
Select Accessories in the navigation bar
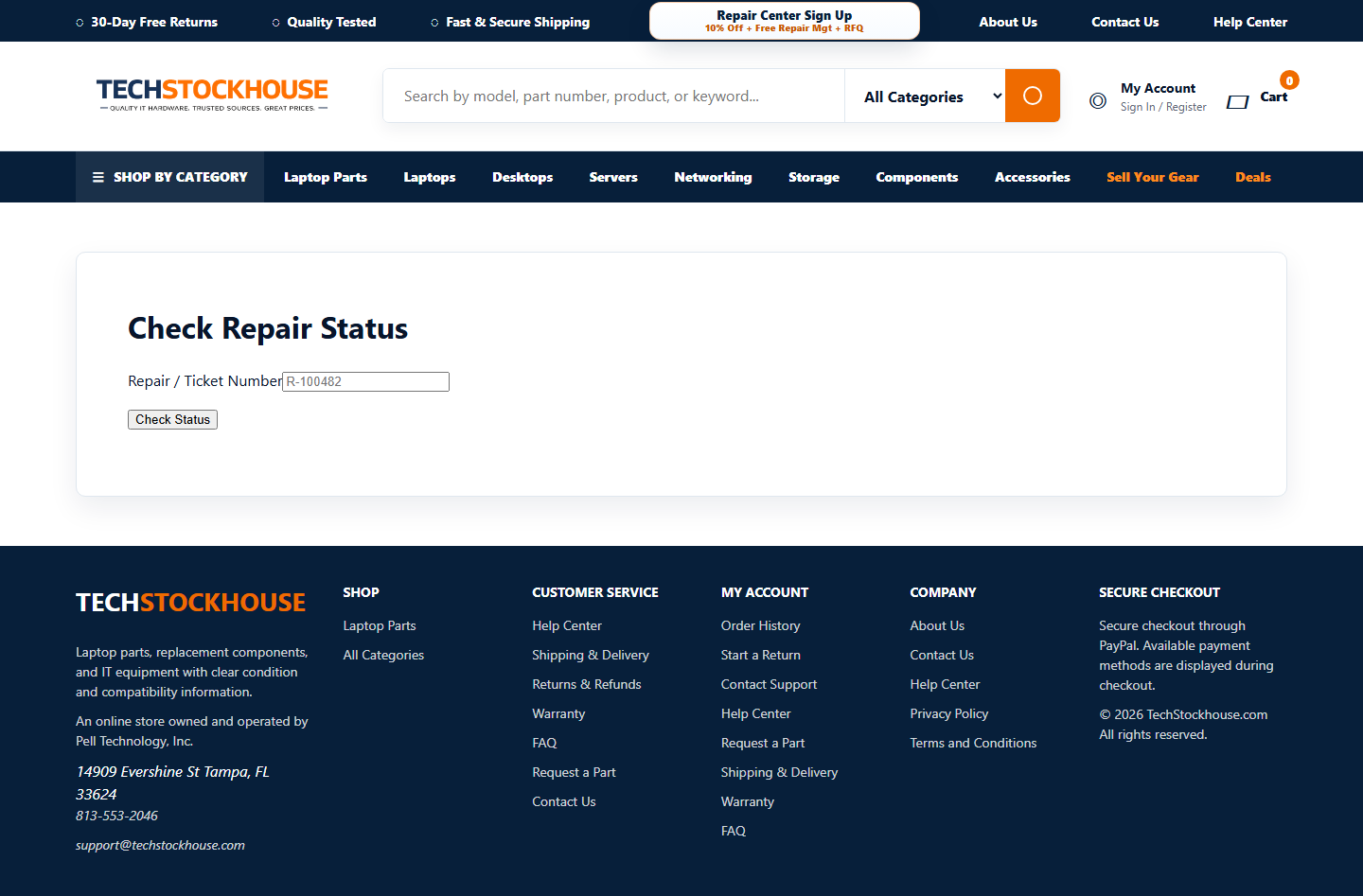pyautogui.click(x=1033, y=177)
